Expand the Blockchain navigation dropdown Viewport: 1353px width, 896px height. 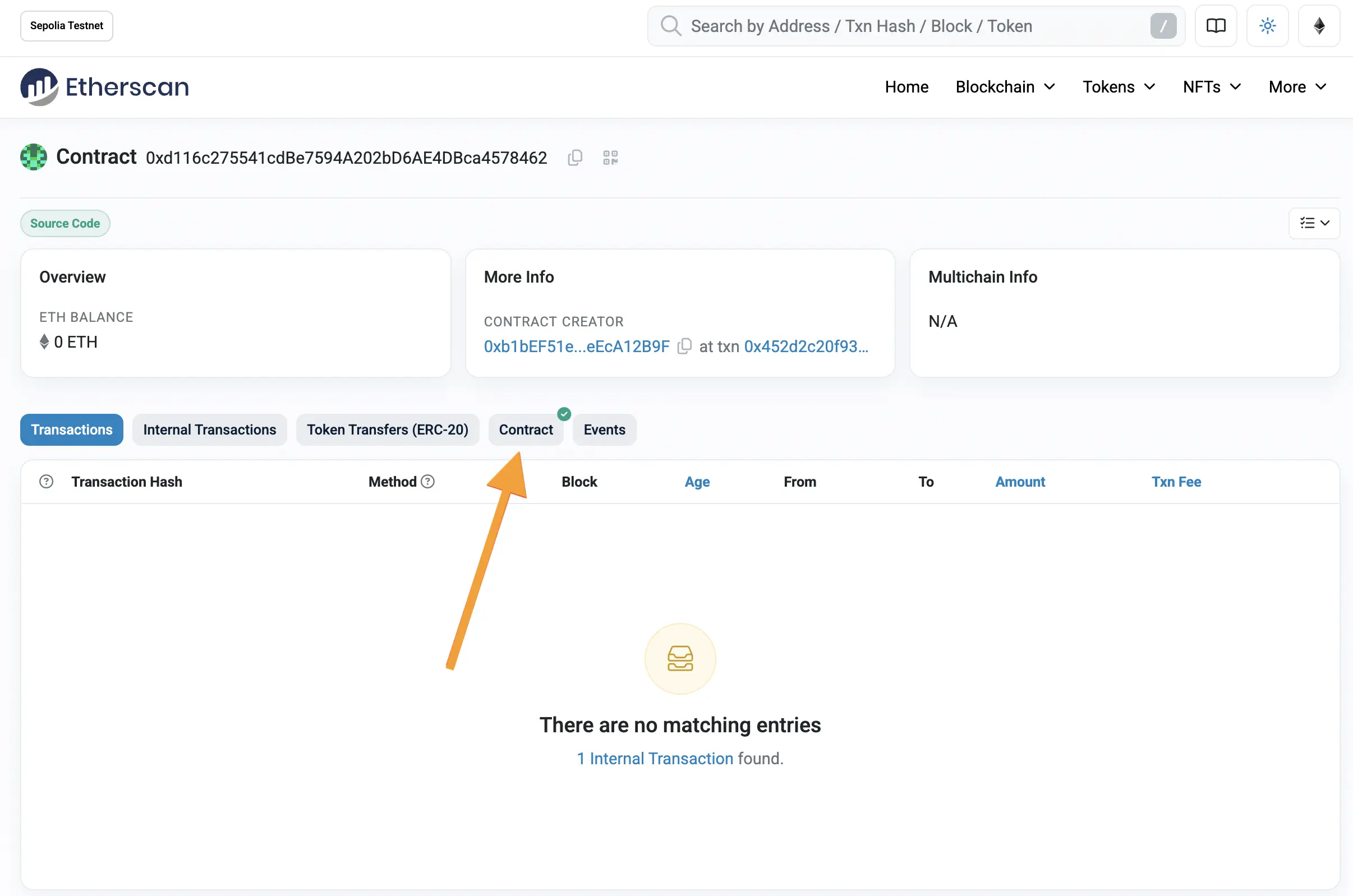[x=1004, y=87]
